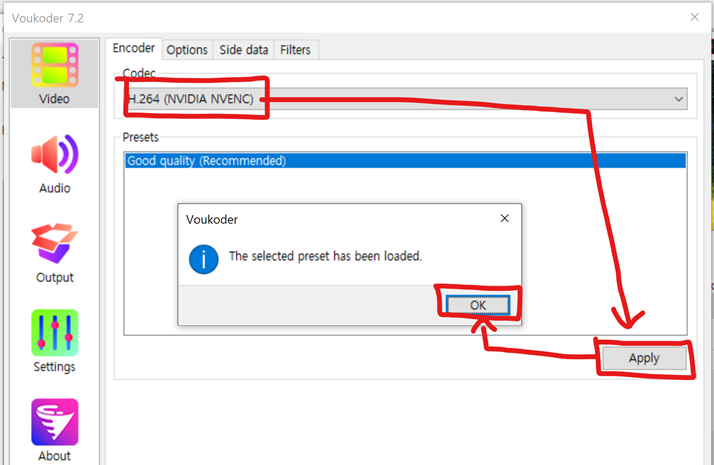The height and width of the screenshot is (465, 714).
Task: Switch to the Side data tab
Action: point(244,50)
